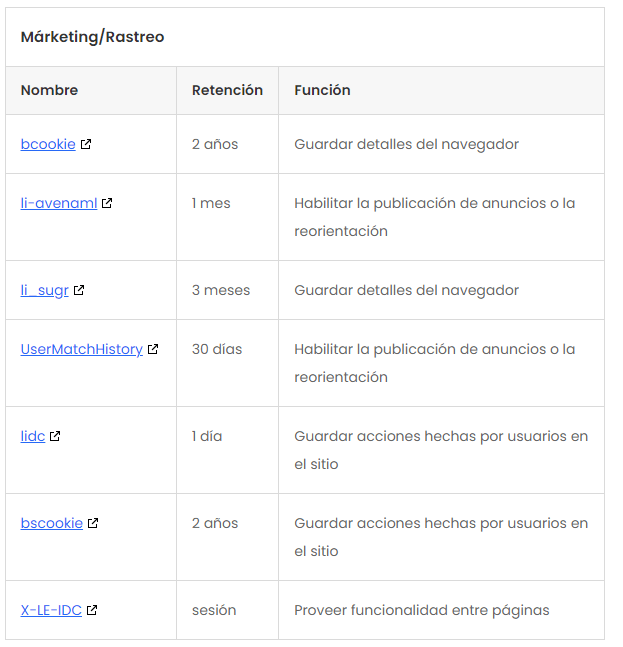Open the li_sugr cookie link

pyautogui.click(x=45, y=290)
